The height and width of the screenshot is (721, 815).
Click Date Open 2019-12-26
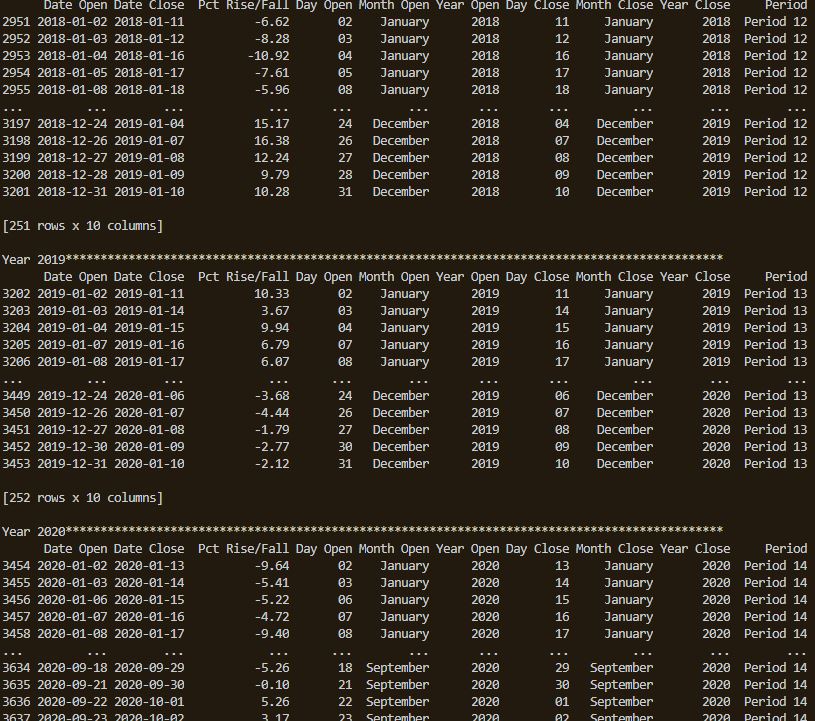coord(72,413)
